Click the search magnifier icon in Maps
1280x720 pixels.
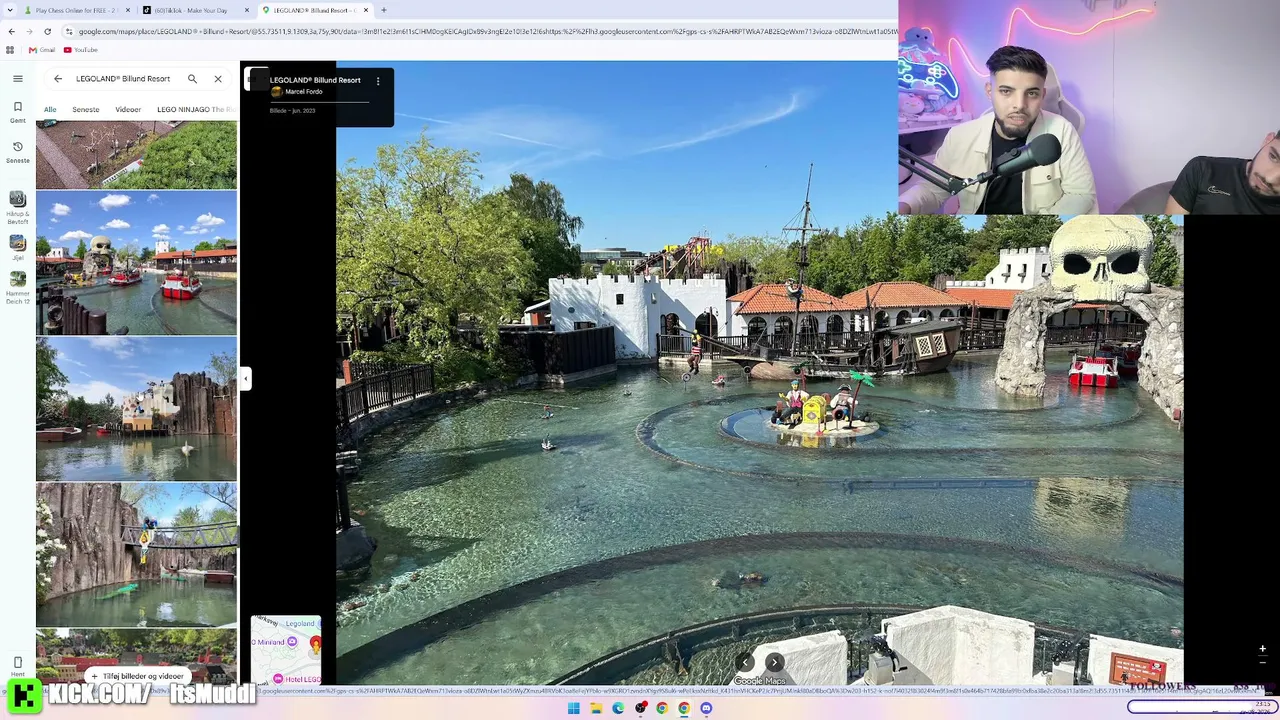[x=192, y=78]
